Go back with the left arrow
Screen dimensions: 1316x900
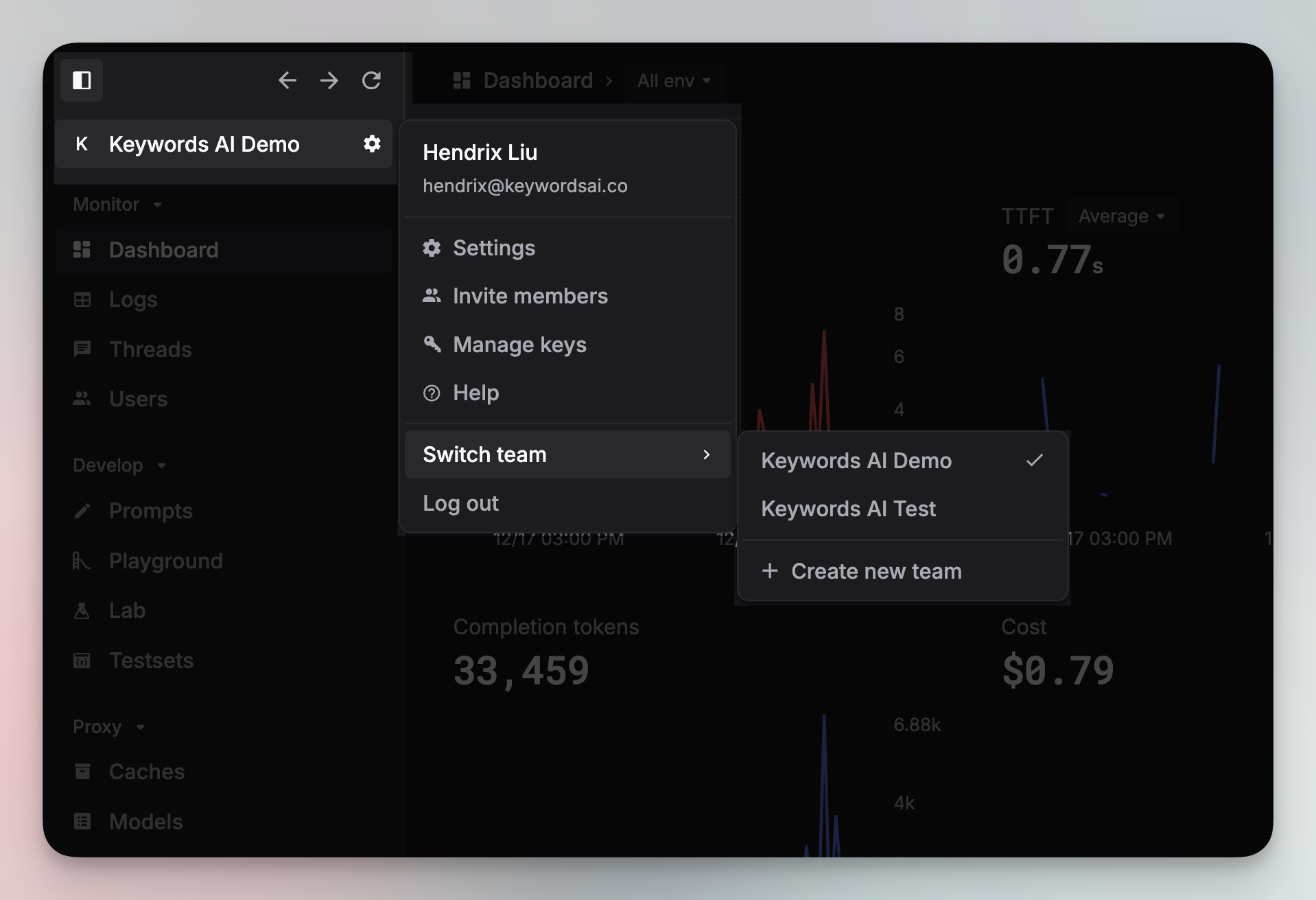[x=287, y=80]
